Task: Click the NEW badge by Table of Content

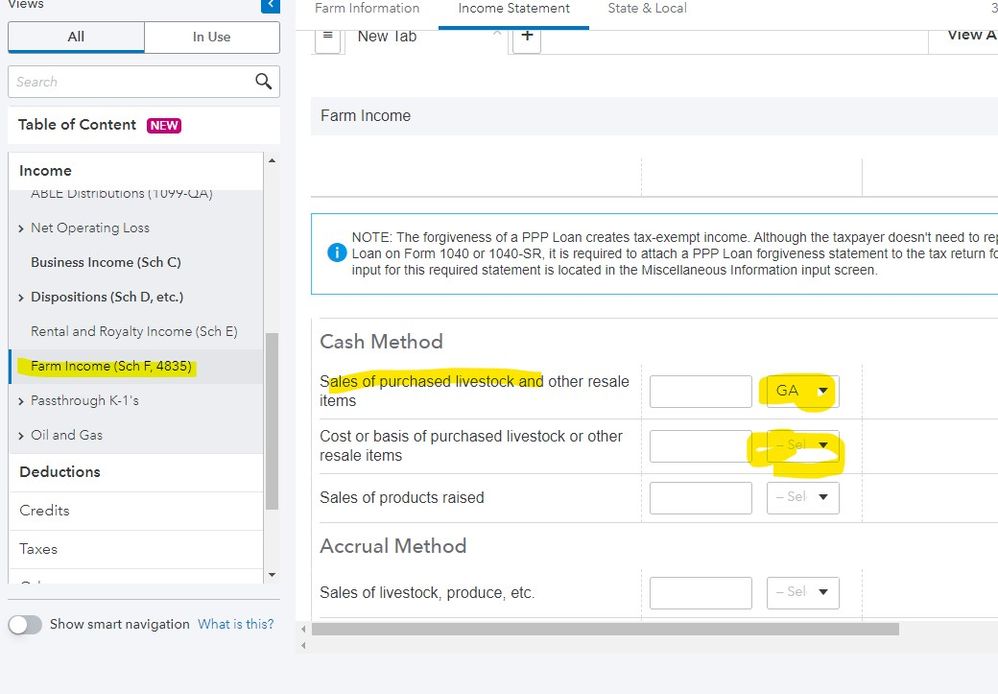Action: click(x=164, y=125)
